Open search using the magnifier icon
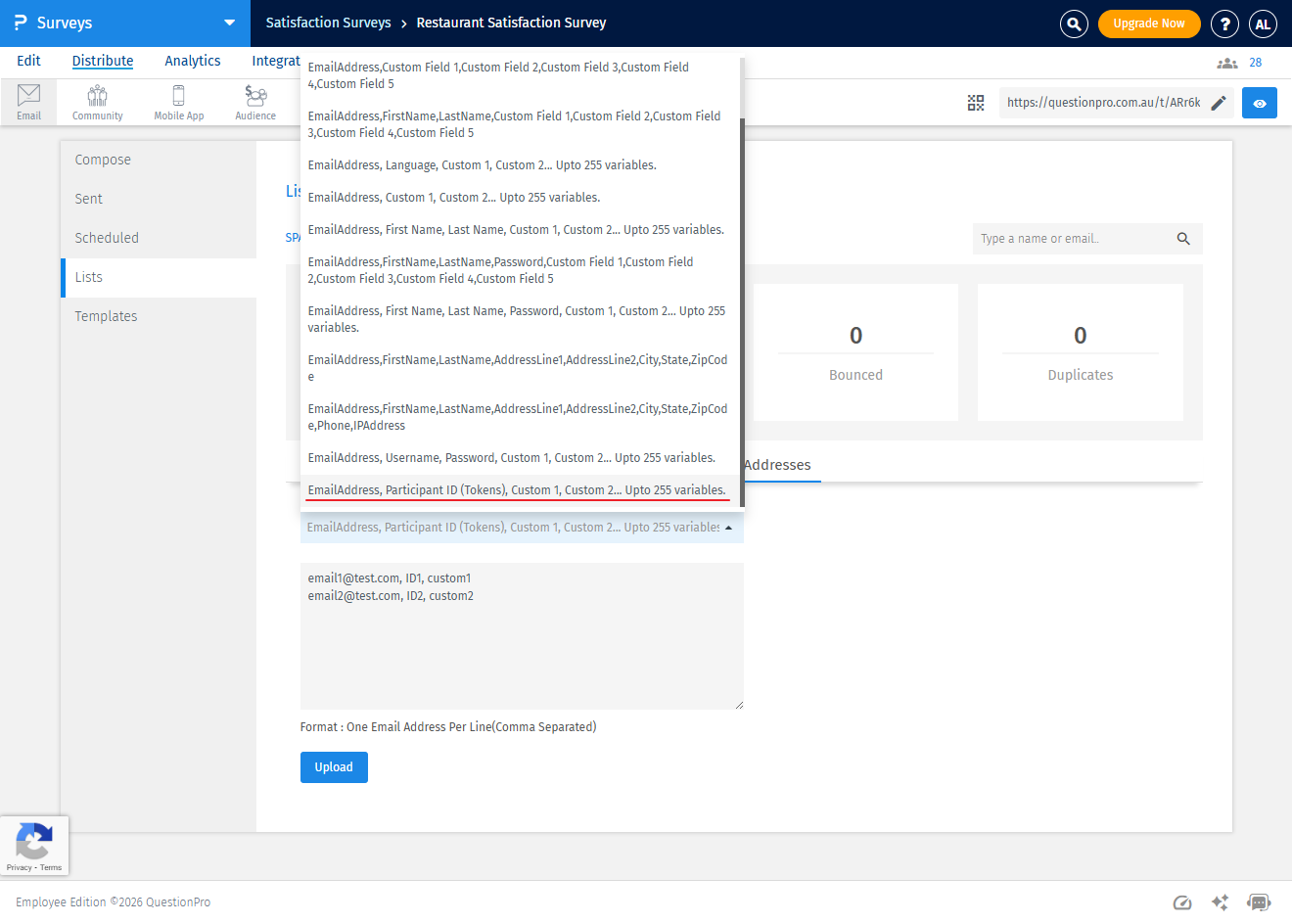Image resolution: width=1292 pixels, height=924 pixels. [x=1074, y=23]
